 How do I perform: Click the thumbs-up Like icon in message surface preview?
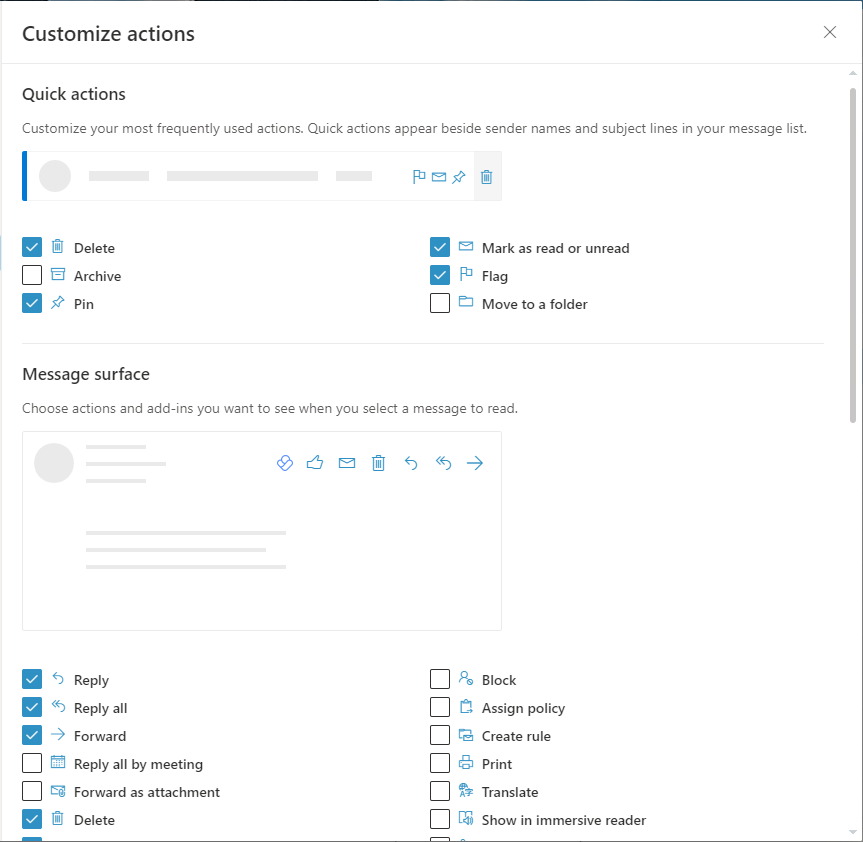click(x=315, y=462)
